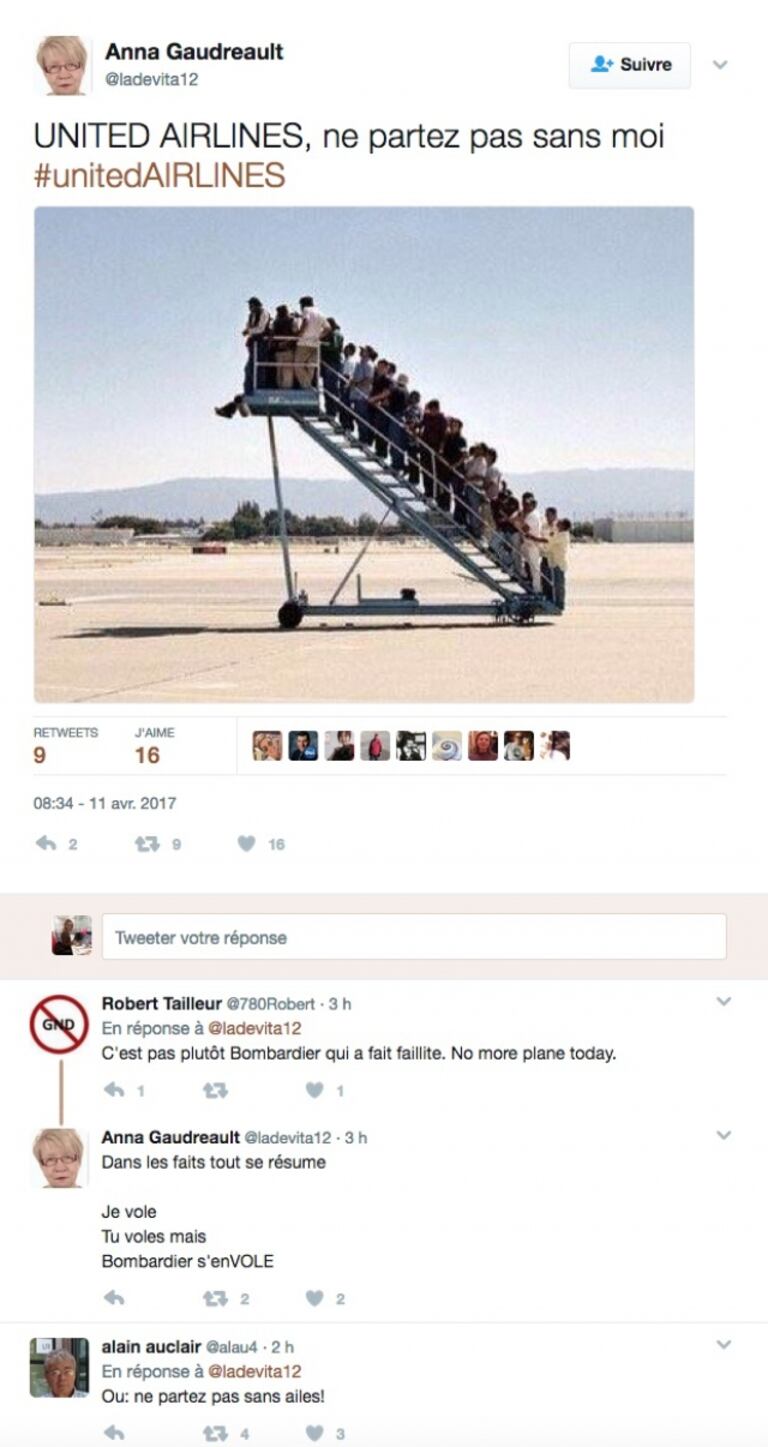Open the airplane stairs photo
This screenshot has width=768, height=1447.
pos(364,454)
